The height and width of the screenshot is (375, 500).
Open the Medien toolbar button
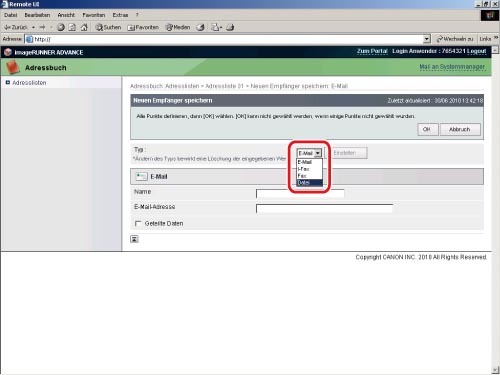point(178,27)
